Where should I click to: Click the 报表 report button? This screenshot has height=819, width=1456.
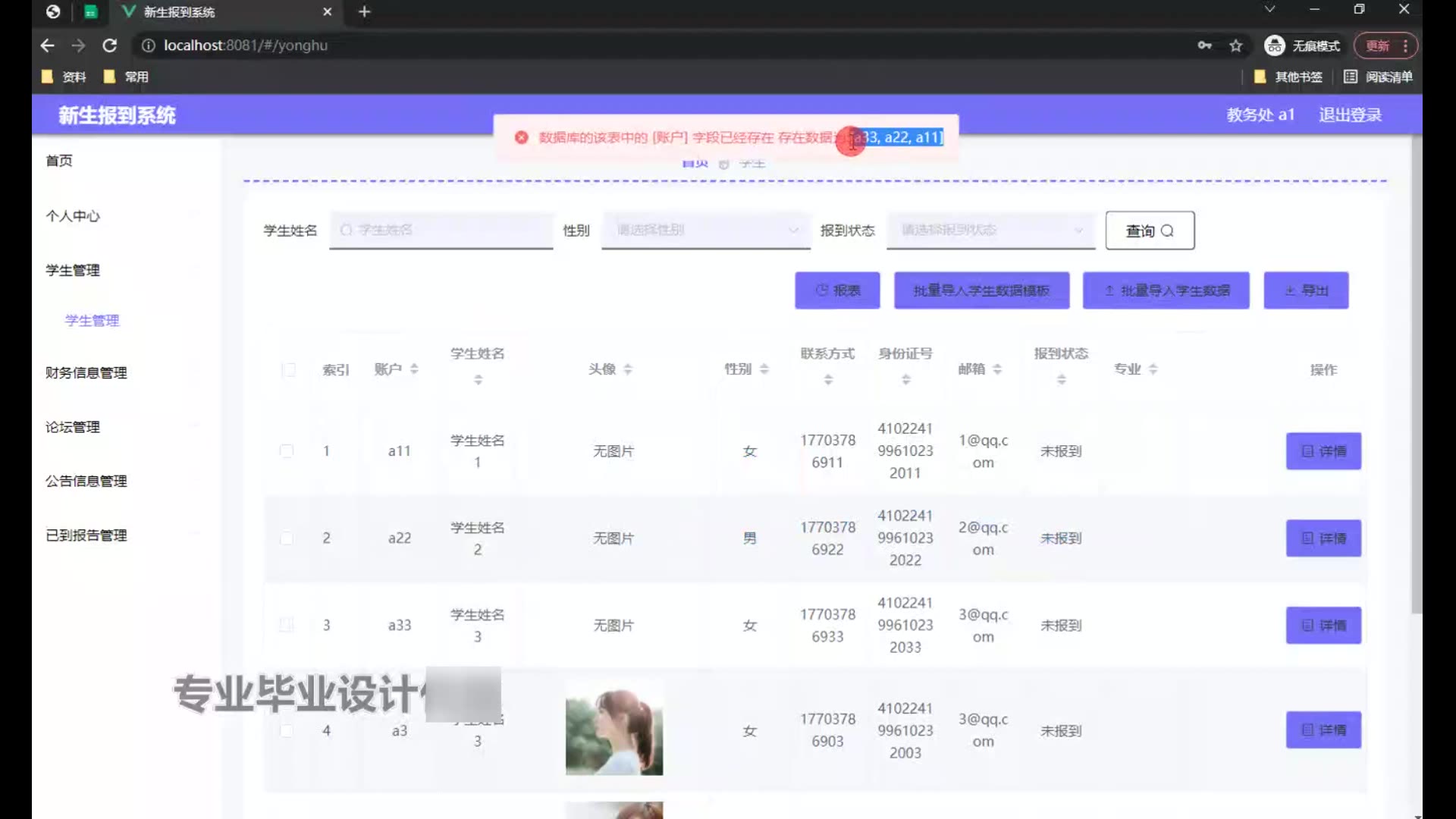(837, 290)
